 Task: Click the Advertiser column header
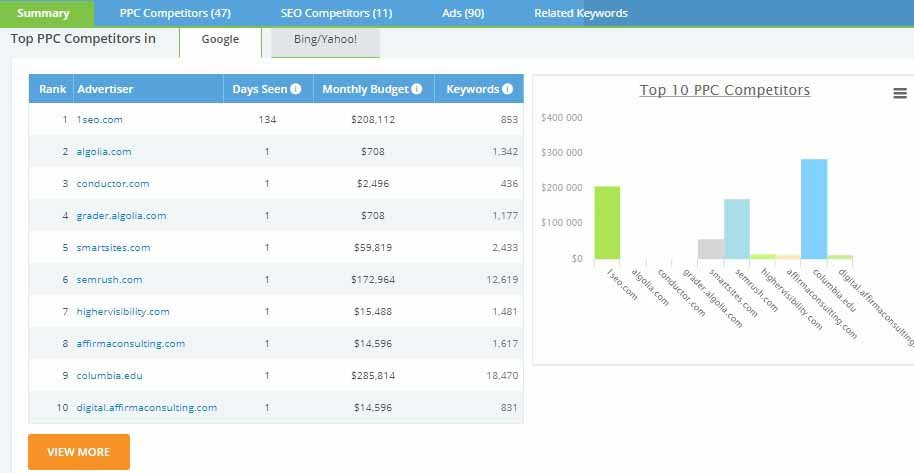(x=105, y=89)
